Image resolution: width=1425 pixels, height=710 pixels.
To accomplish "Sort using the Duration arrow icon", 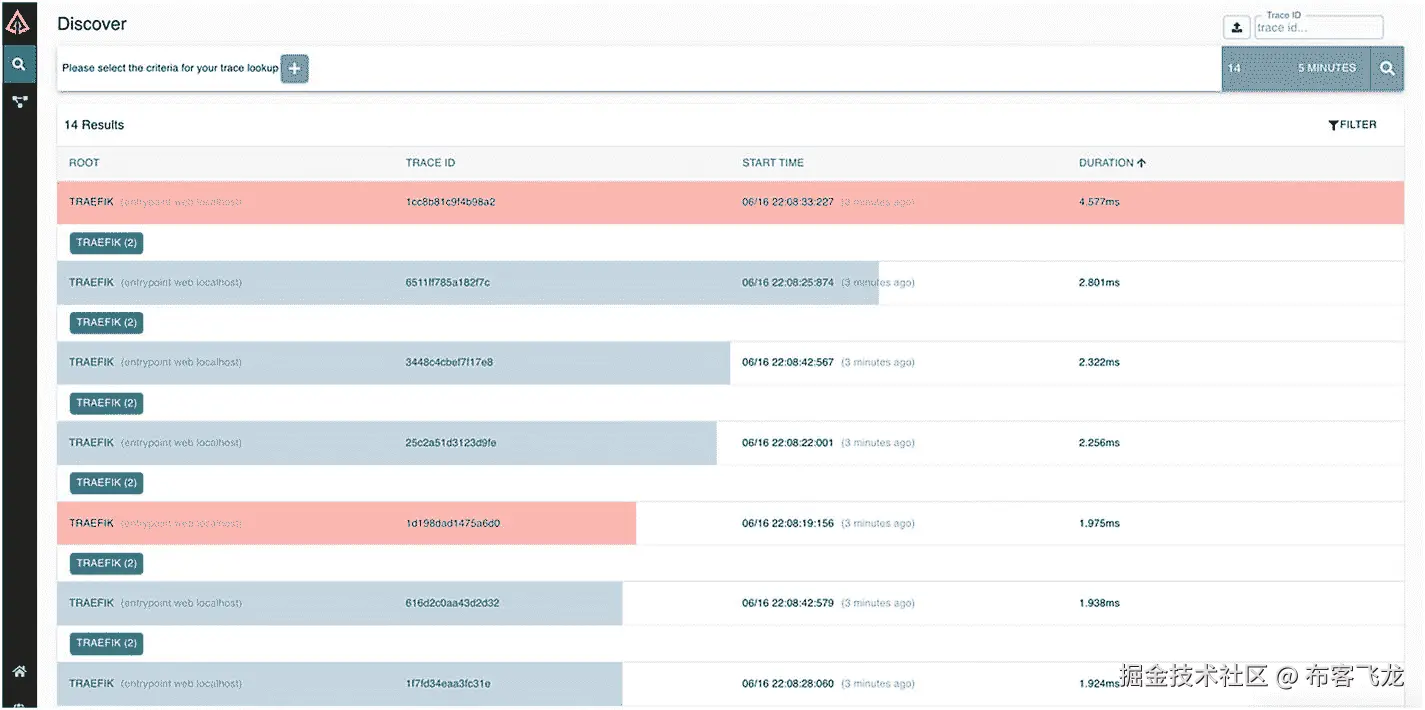I will (x=1142, y=163).
